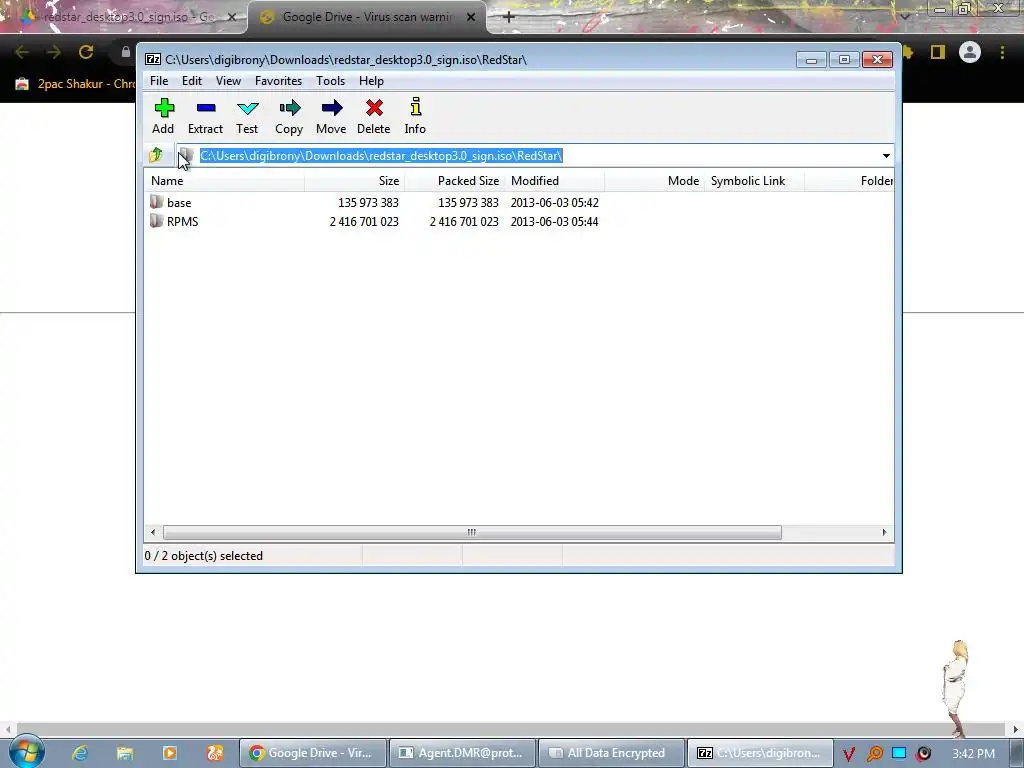Screen dimensions: 1024x768
Task: Open the media player taskbar icon
Action: click(x=170, y=753)
